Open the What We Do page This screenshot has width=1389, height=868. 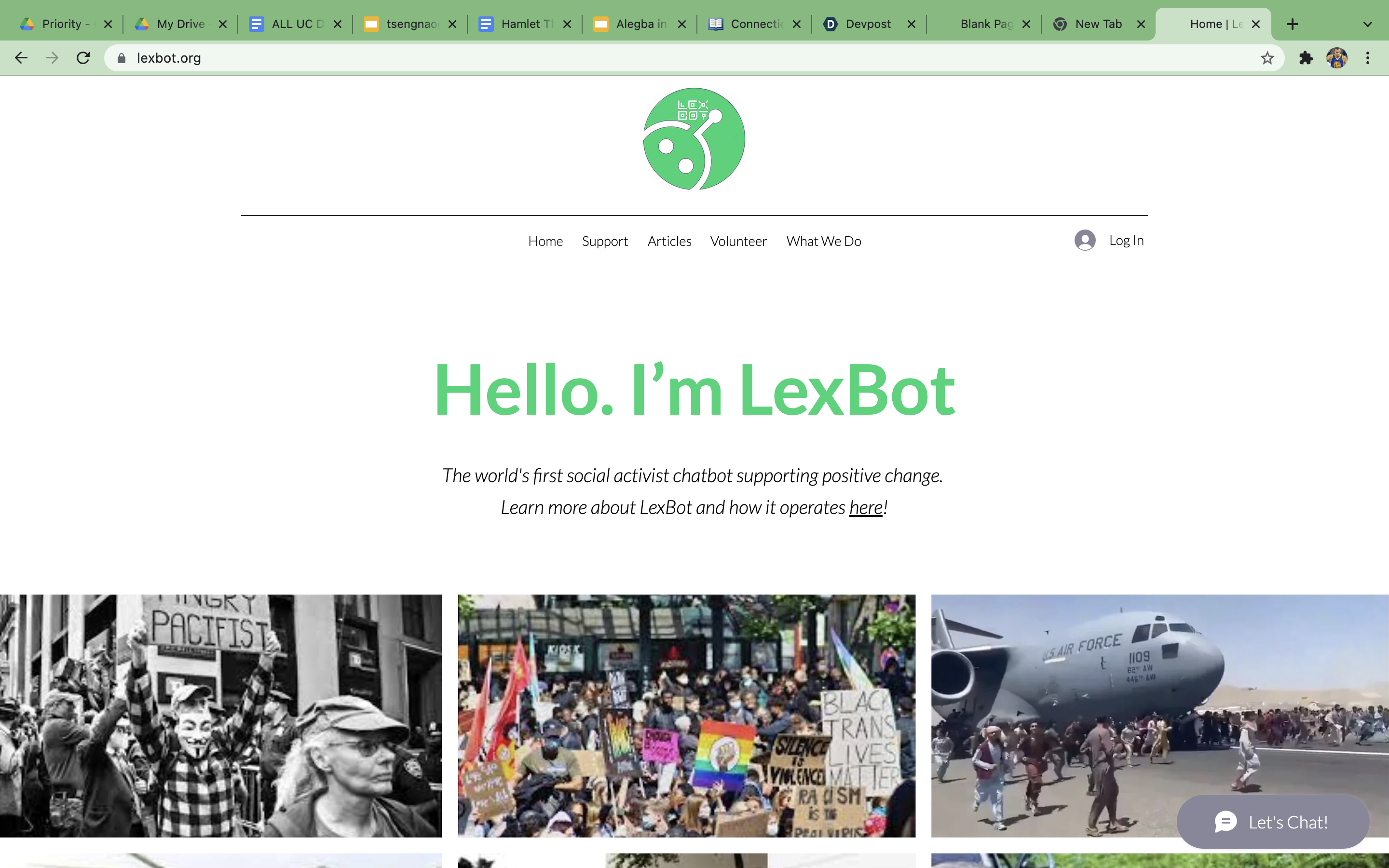(824, 241)
